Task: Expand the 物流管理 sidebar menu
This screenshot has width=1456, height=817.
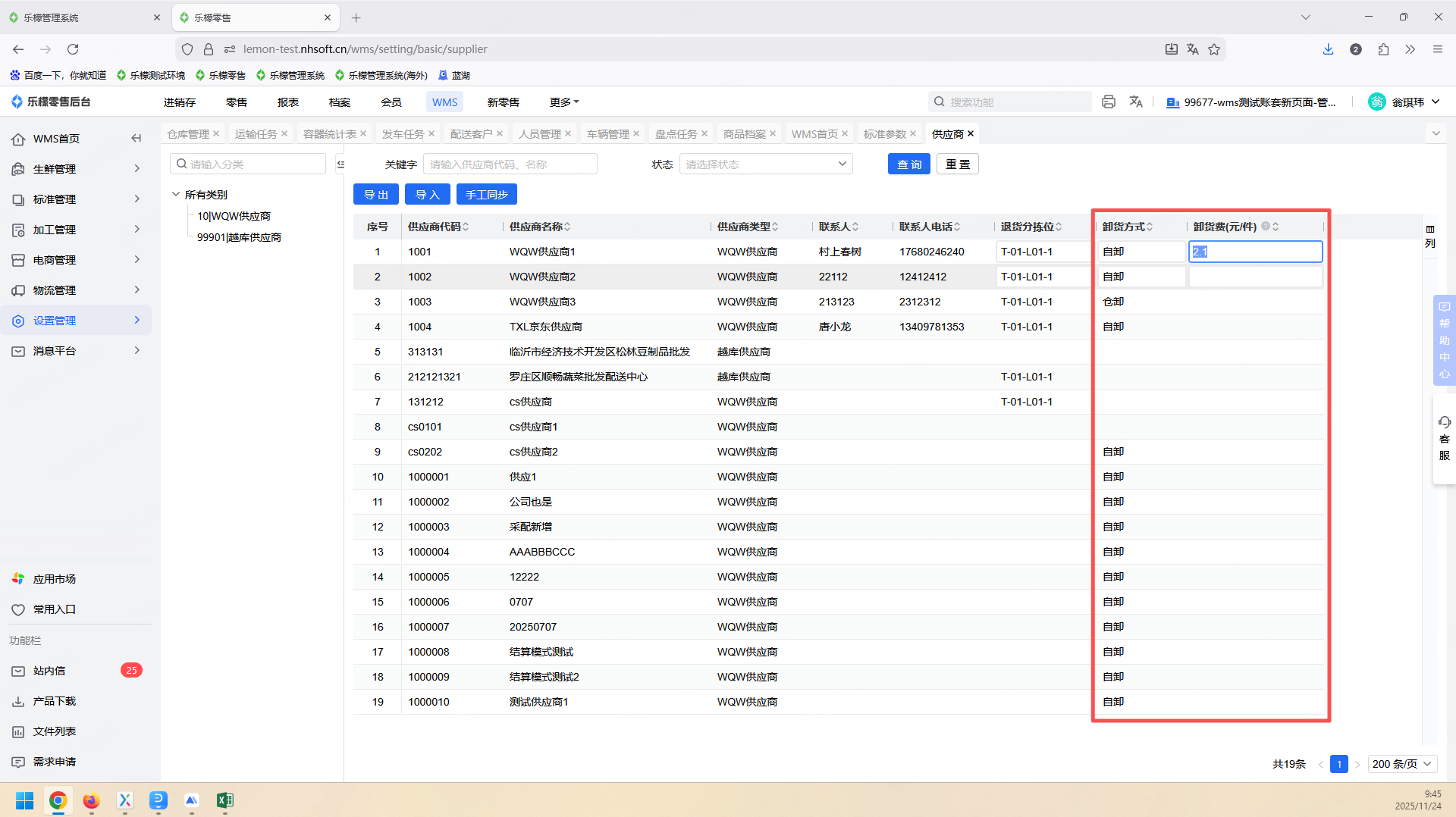Action: (76, 290)
